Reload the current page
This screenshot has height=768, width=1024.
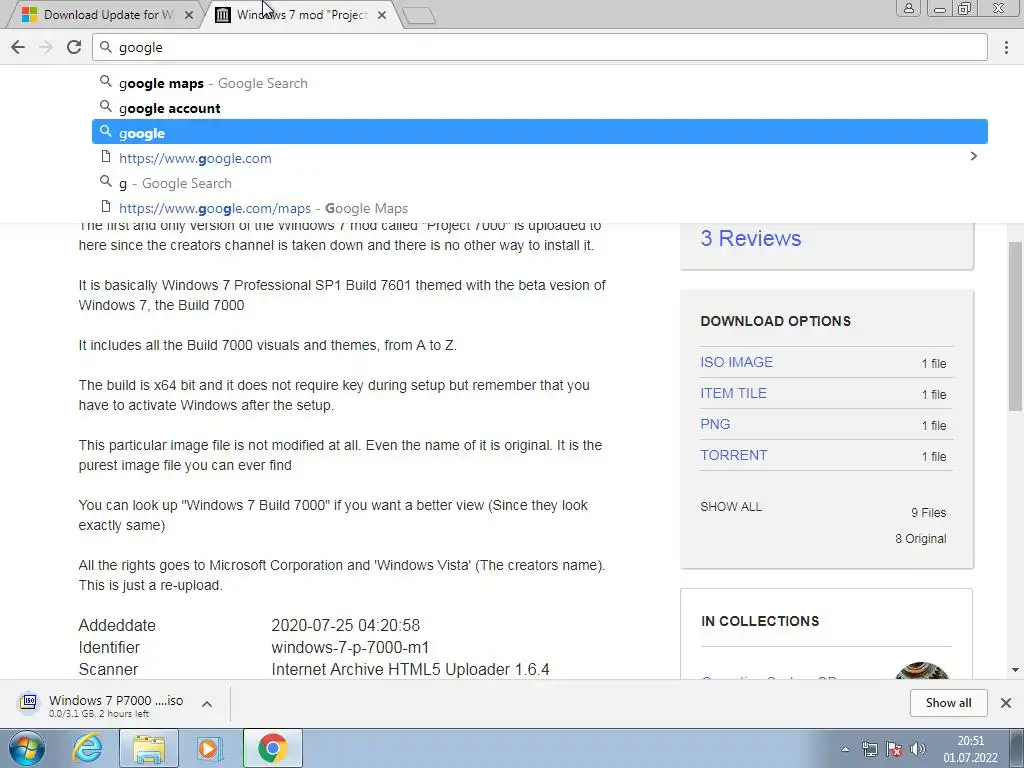(74, 47)
